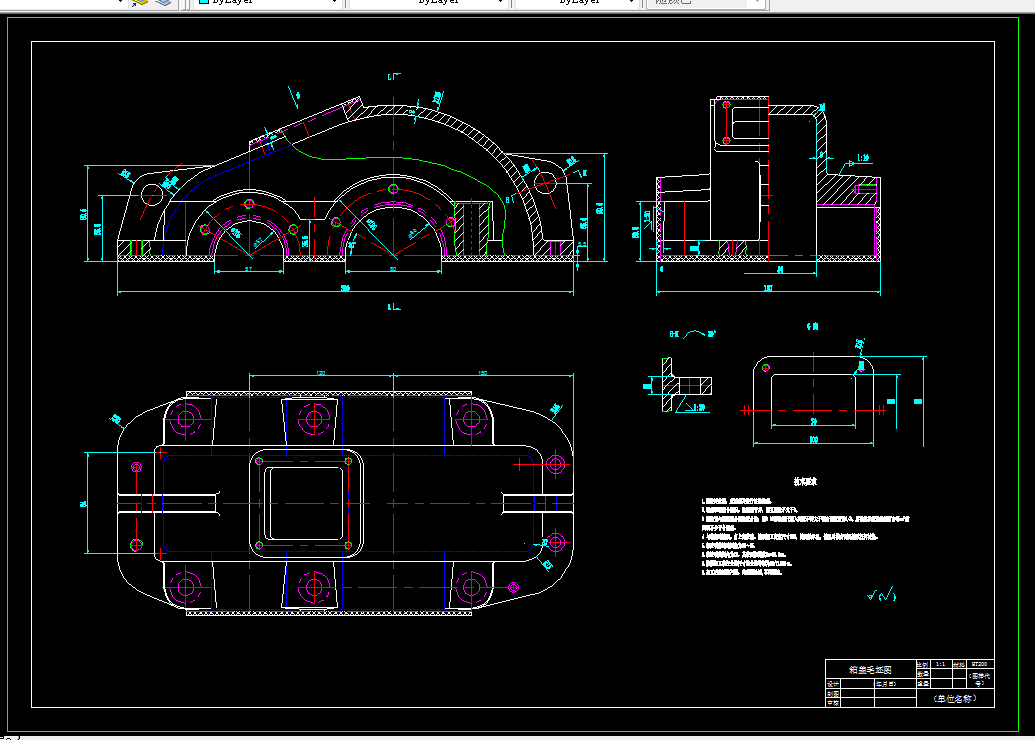Open the lineweight control ByLayer dropdown
This screenshot has width=1035, height=740.
pos(577,2)
